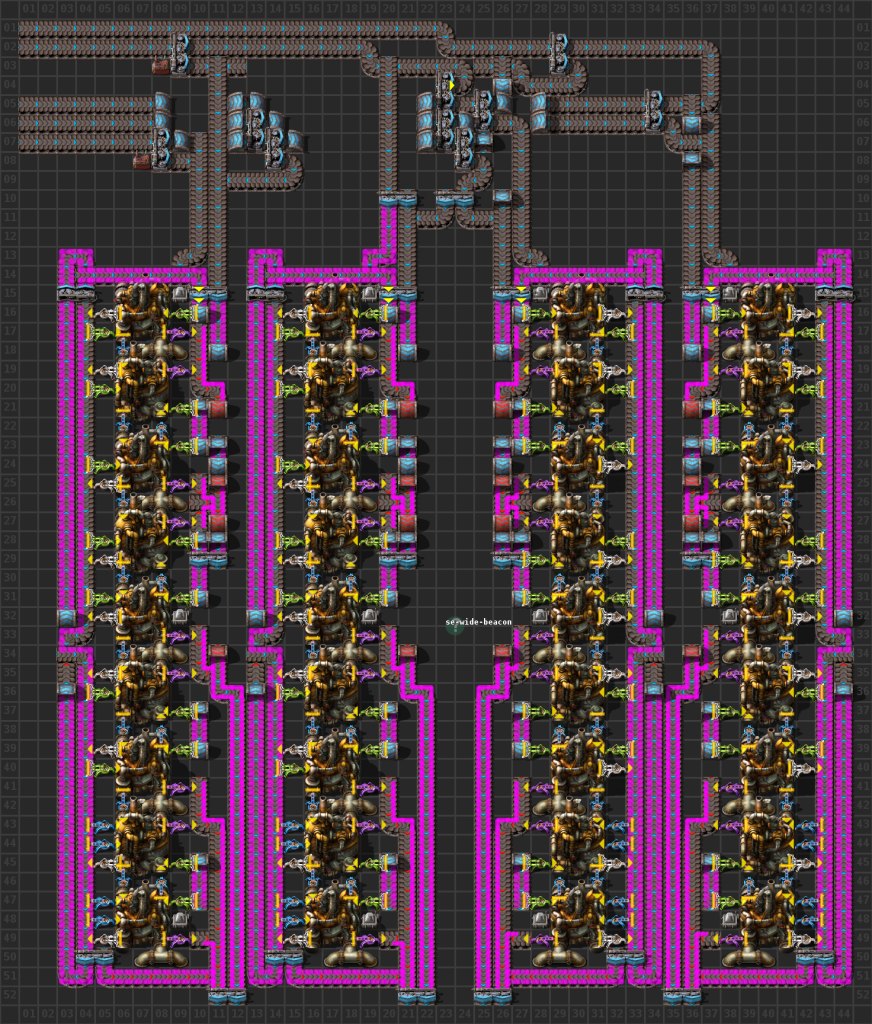The width and height of the screenshot is (872, 1024).
Task: Select the splitter at column 34 rows 05-06
Action: tap(654, 110)
